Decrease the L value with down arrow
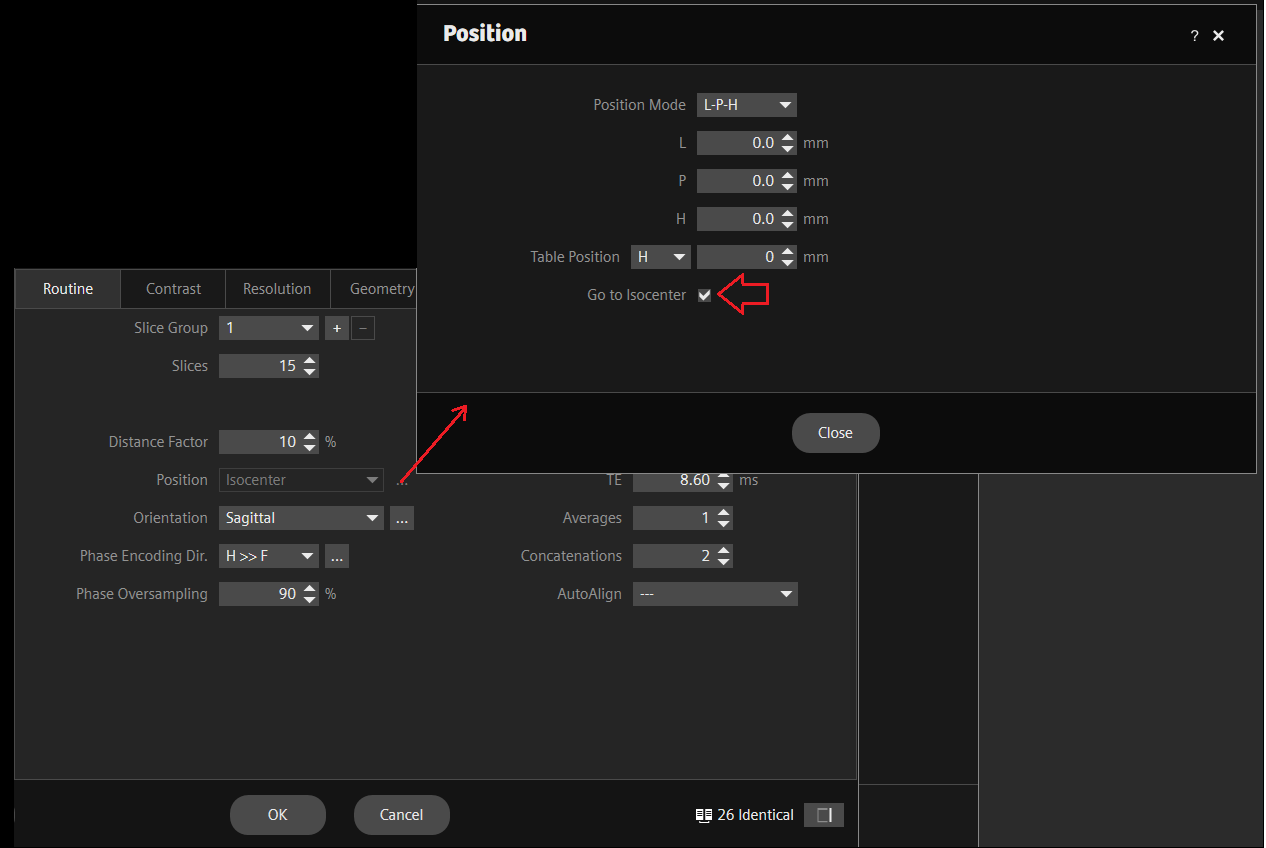 coord(788,149)
